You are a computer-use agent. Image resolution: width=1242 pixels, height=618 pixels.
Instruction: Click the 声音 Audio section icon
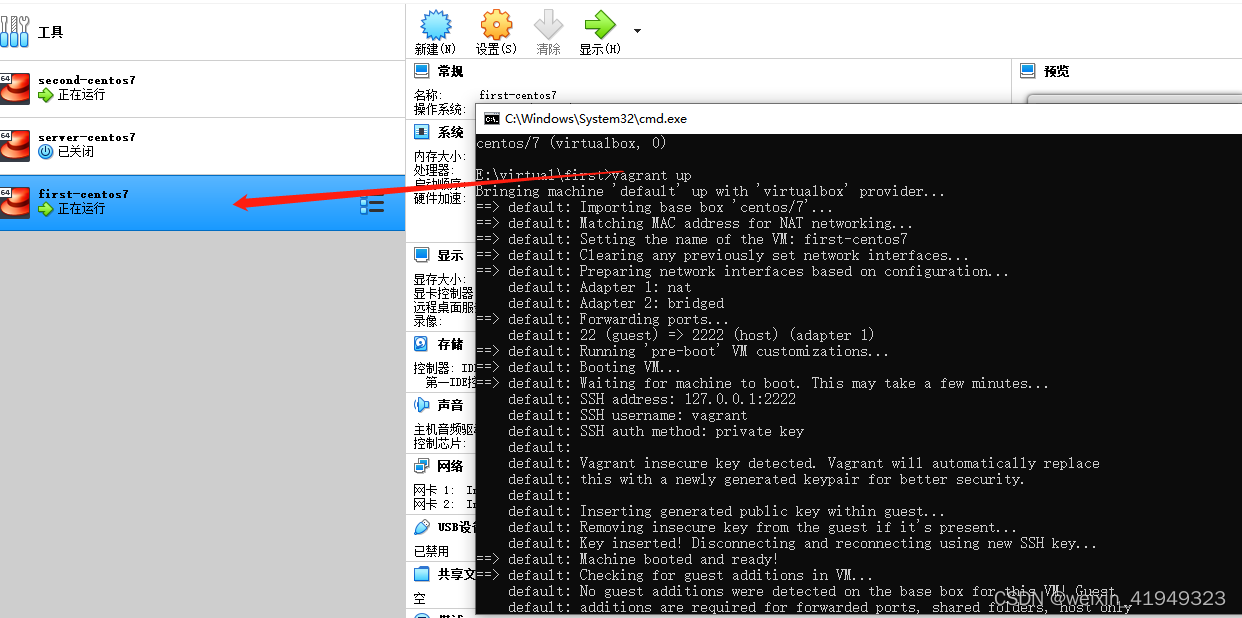421,404
